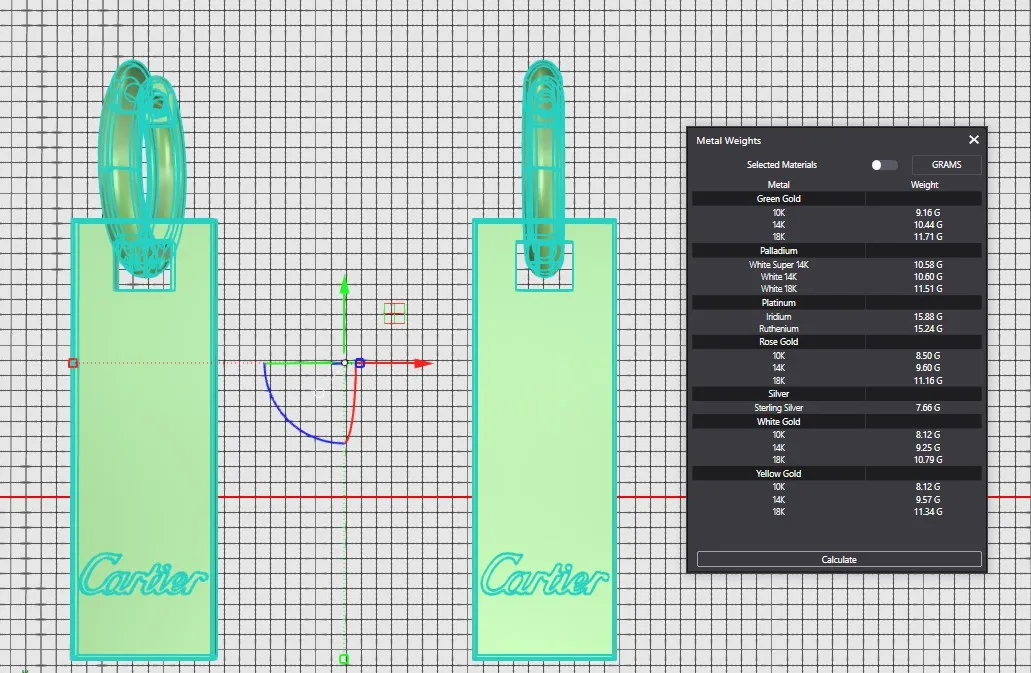Select the Yellow Gold 18K row

[838, 512]
